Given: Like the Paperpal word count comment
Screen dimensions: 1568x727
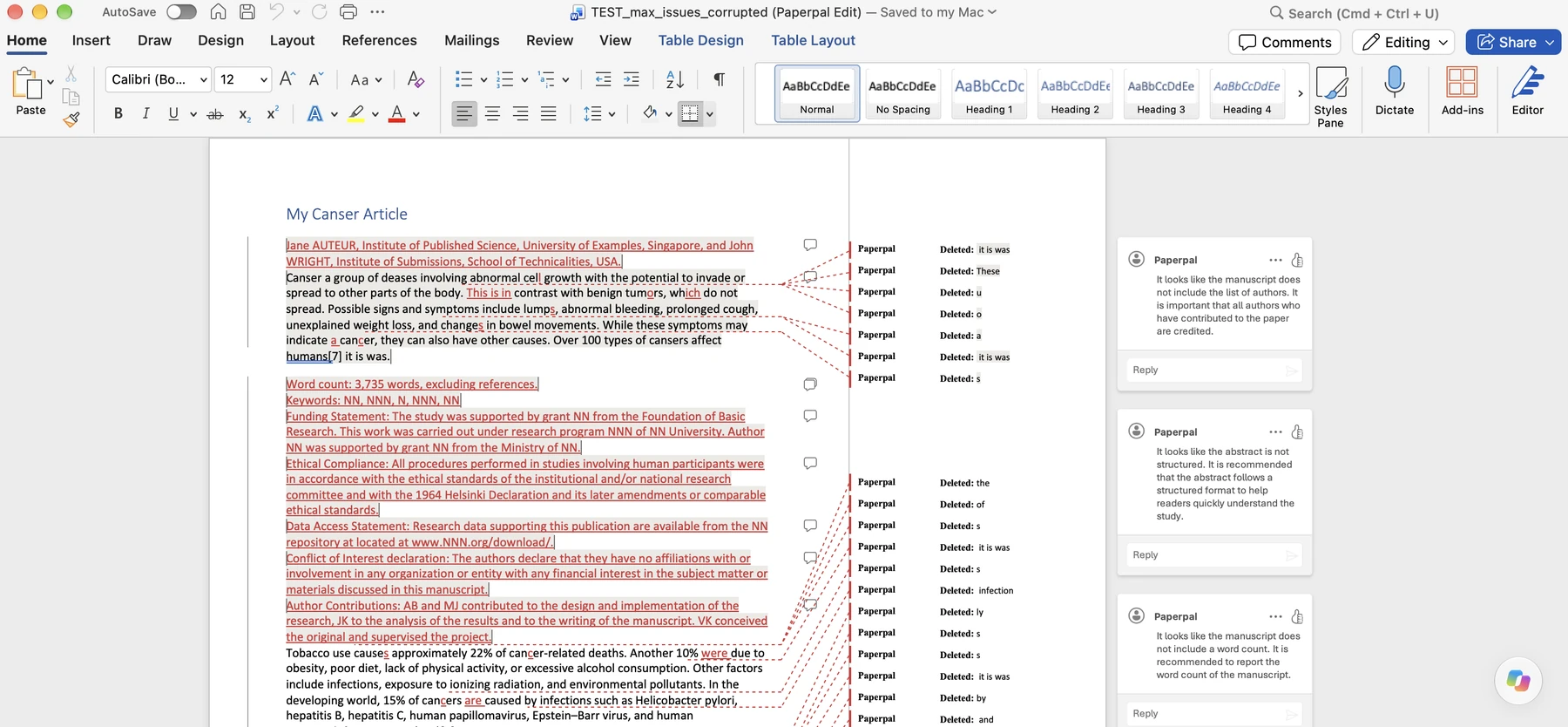Looking at the screenshot, I should [1297, 616].
